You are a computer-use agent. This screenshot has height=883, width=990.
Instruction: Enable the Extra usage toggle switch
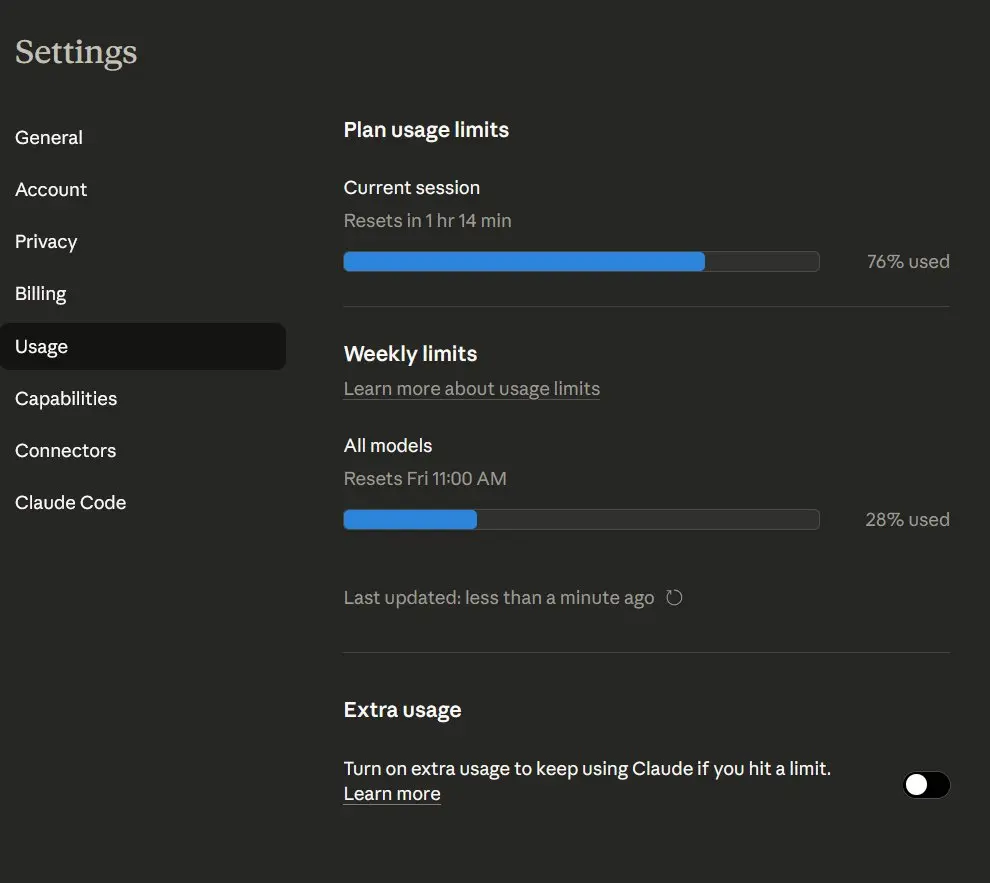[926, 785]
